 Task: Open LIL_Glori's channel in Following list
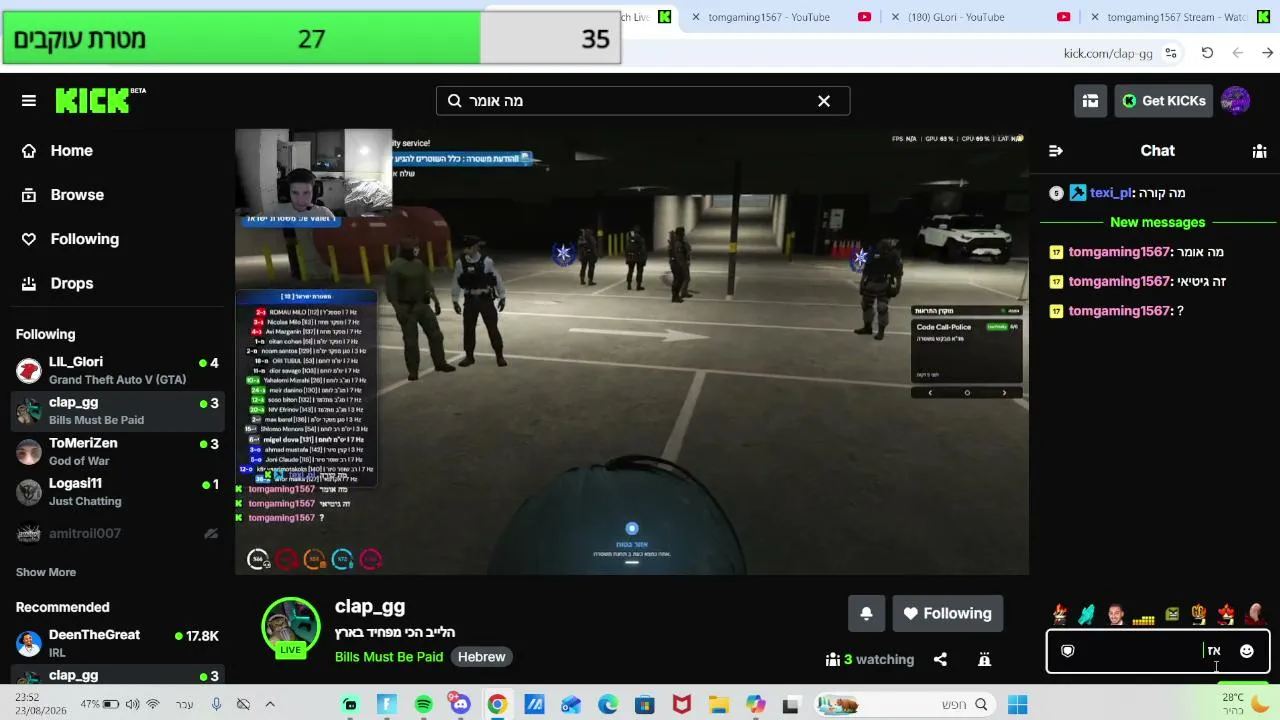pos(118,370)
